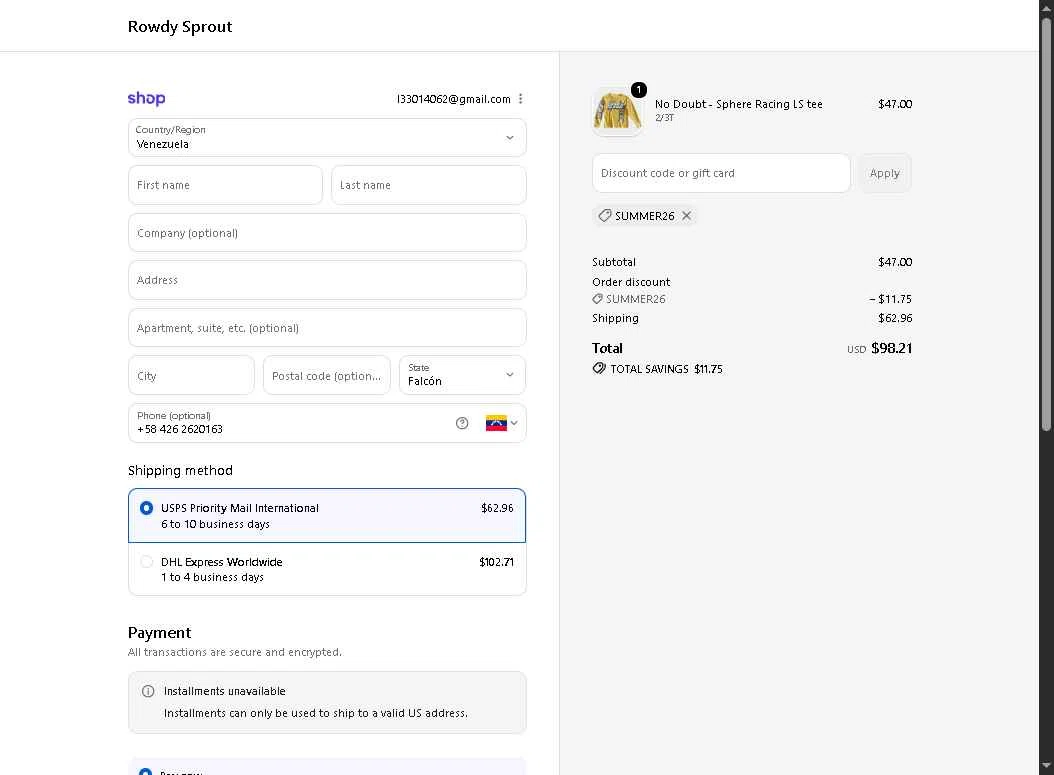The image size is (1054, 775).
Task: Select DHL Express Worldwide shipping
Action: coord(327,569)
